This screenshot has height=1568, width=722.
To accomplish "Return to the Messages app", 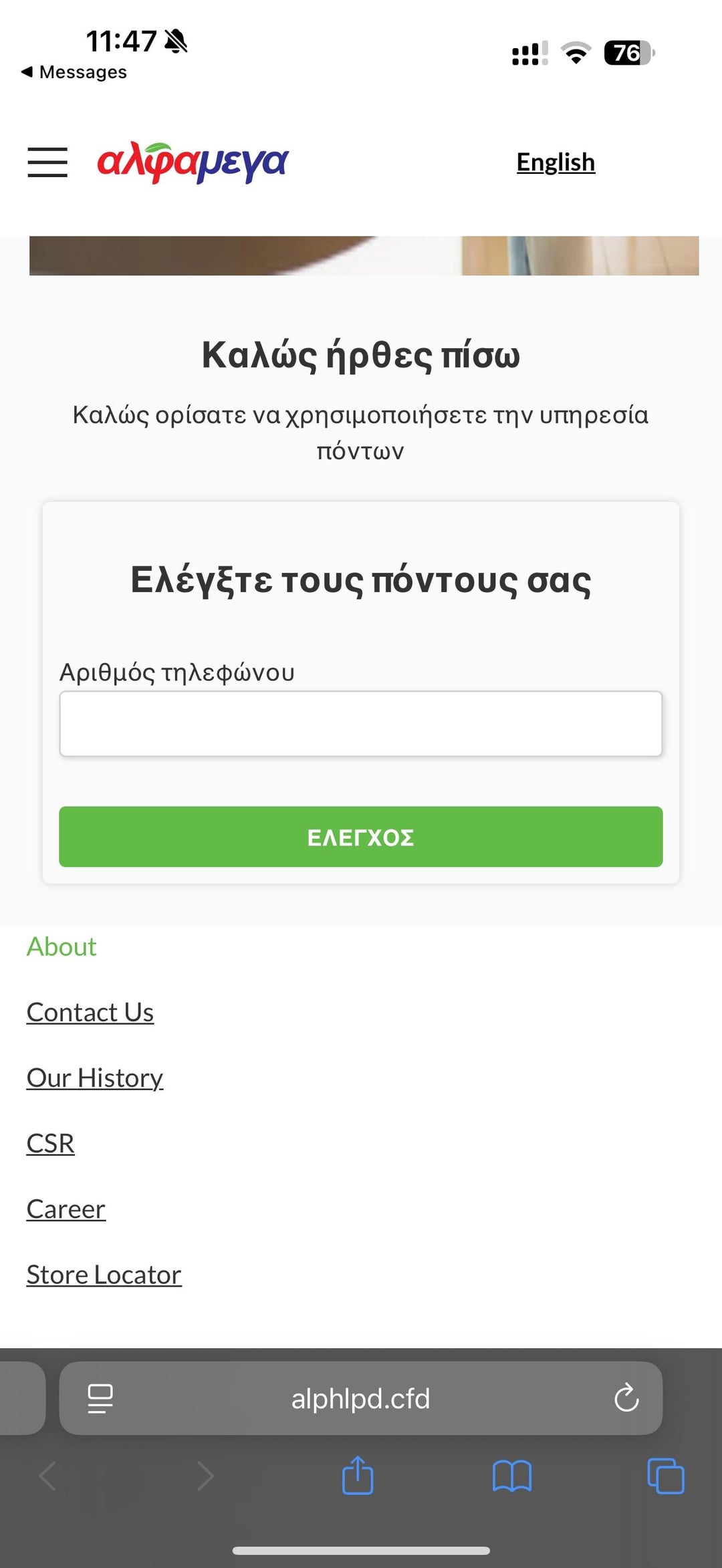I will (x=74, y=72).
